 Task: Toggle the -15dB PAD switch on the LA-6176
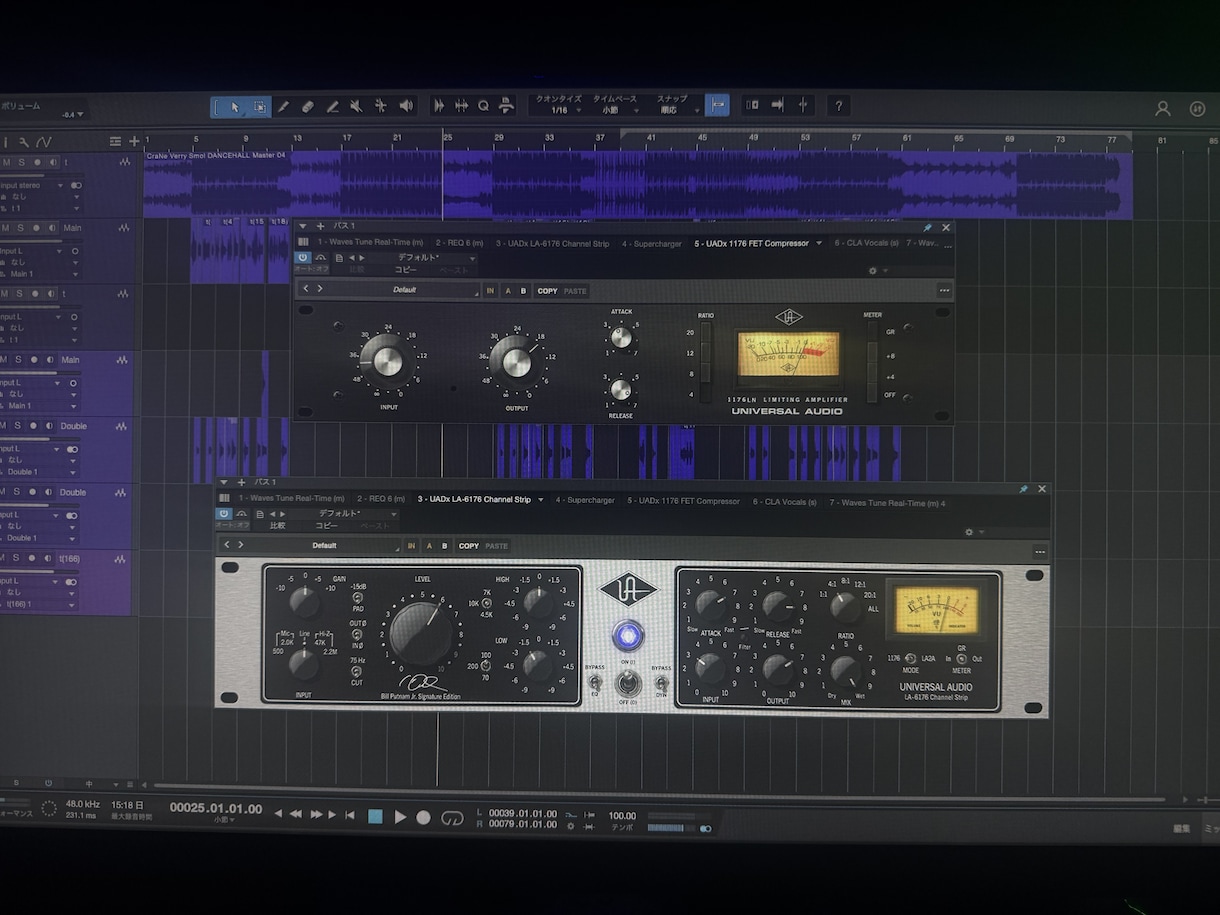pos(357,597)
